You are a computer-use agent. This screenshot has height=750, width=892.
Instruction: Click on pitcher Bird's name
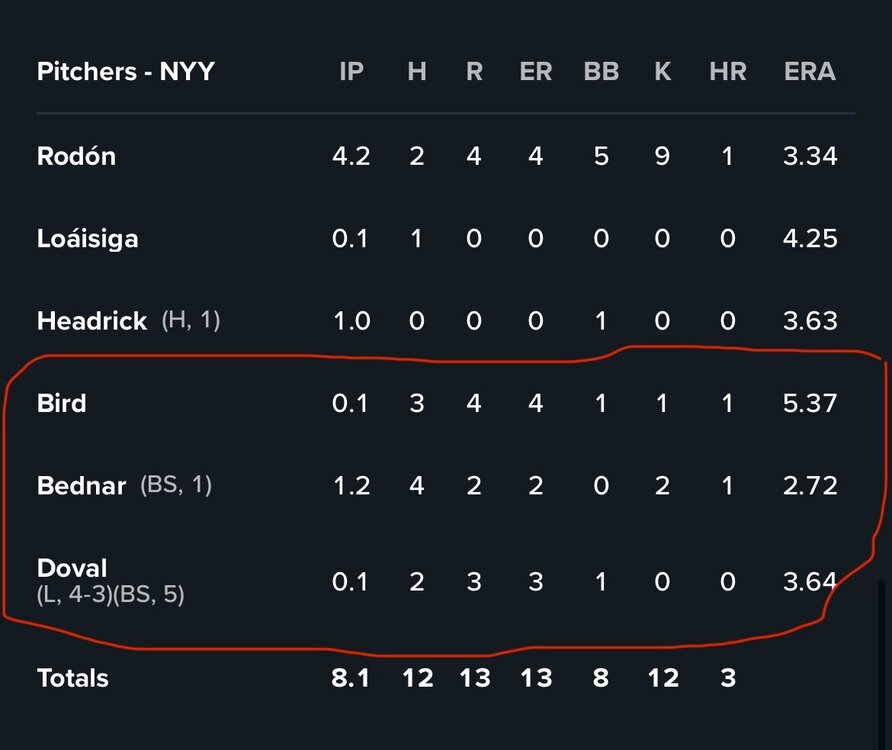[x=61, y=403]
